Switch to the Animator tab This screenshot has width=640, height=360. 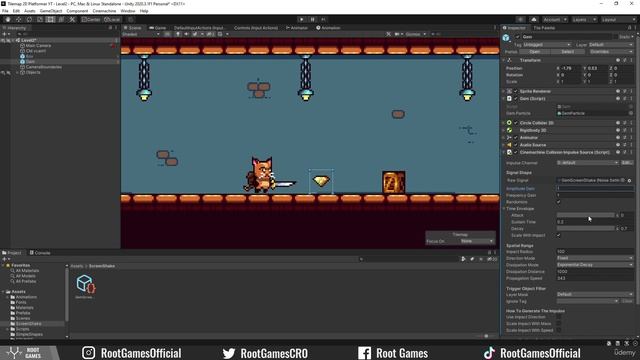pos(297,28)
